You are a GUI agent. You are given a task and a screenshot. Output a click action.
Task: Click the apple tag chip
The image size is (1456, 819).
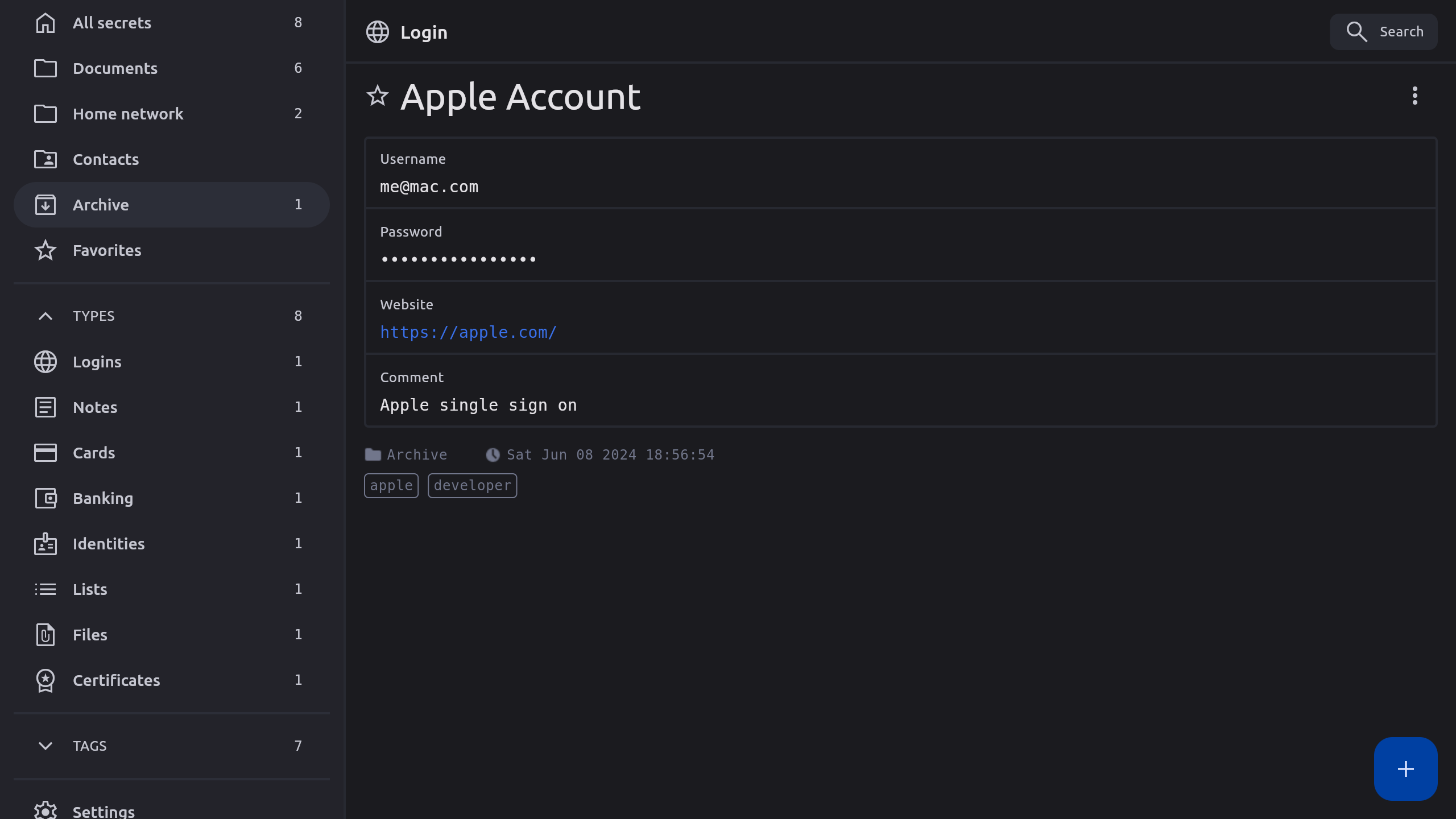391,486
